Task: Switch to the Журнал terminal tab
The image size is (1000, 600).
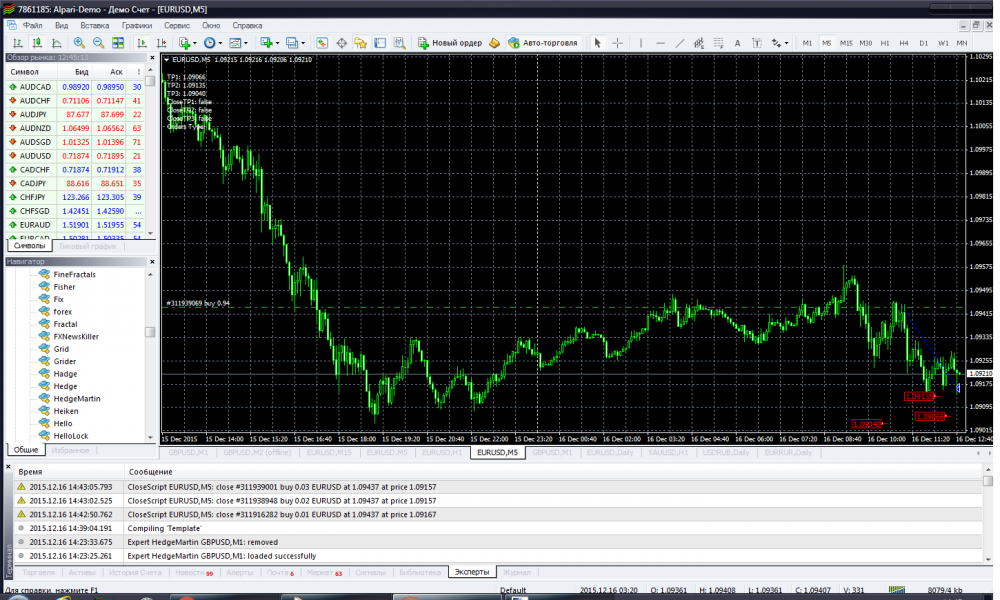Action: pyautogui.click(x=516, y=572)
